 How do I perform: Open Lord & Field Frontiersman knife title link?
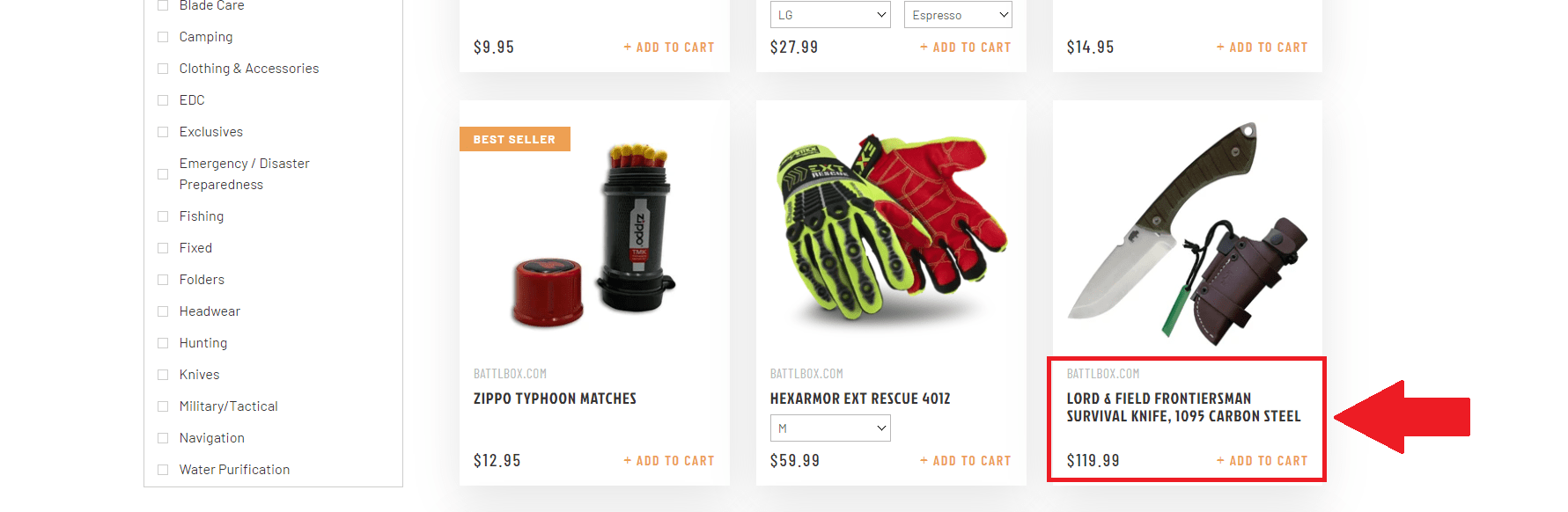(x=1183, y=407)
